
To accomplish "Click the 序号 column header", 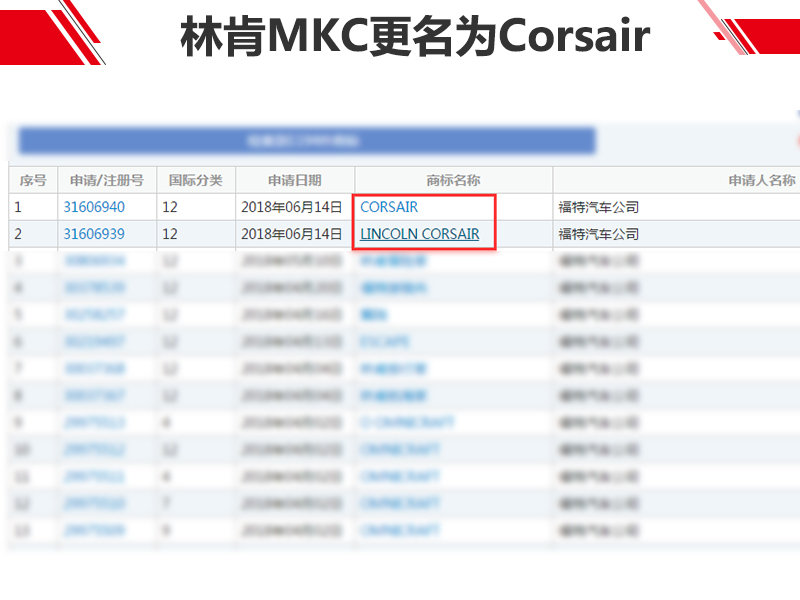I will (33, 180).
